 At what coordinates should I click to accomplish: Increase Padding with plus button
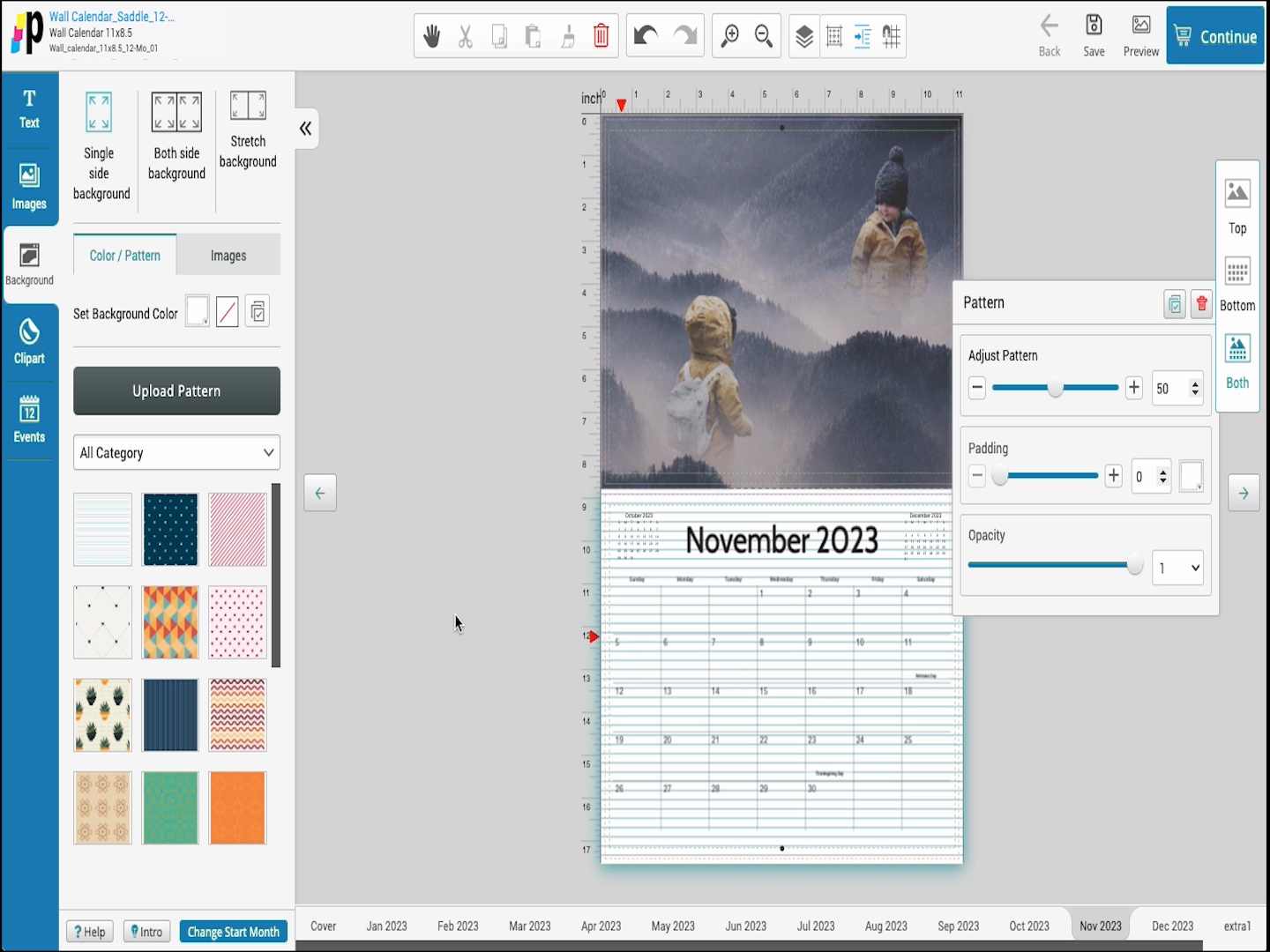coord(1114,476)
